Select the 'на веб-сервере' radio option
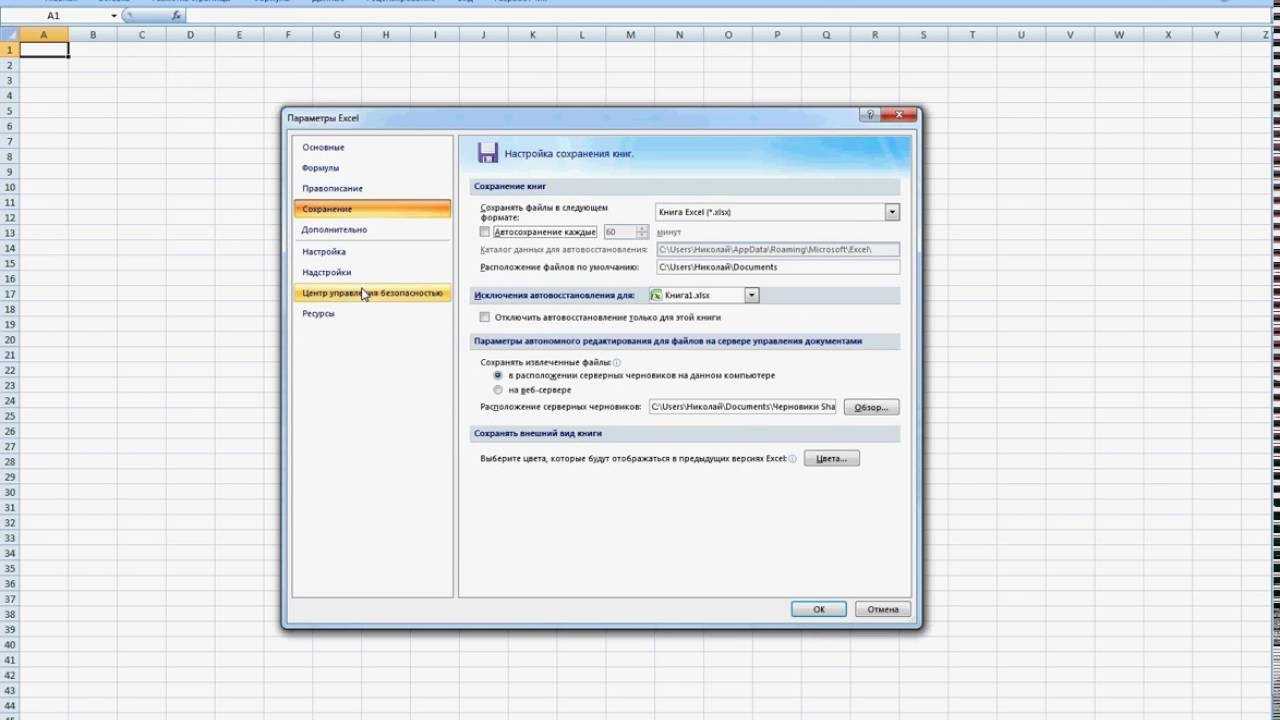Image resolution: width=1280 pixels, height=720 pixels. (x=498, y=389)
